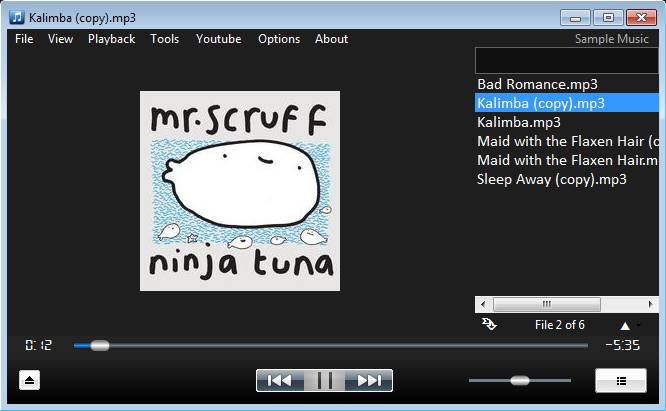This screenshot has height=411, width=666.
Task: Click the volume slider handle
Action: [x=519, y=380]
